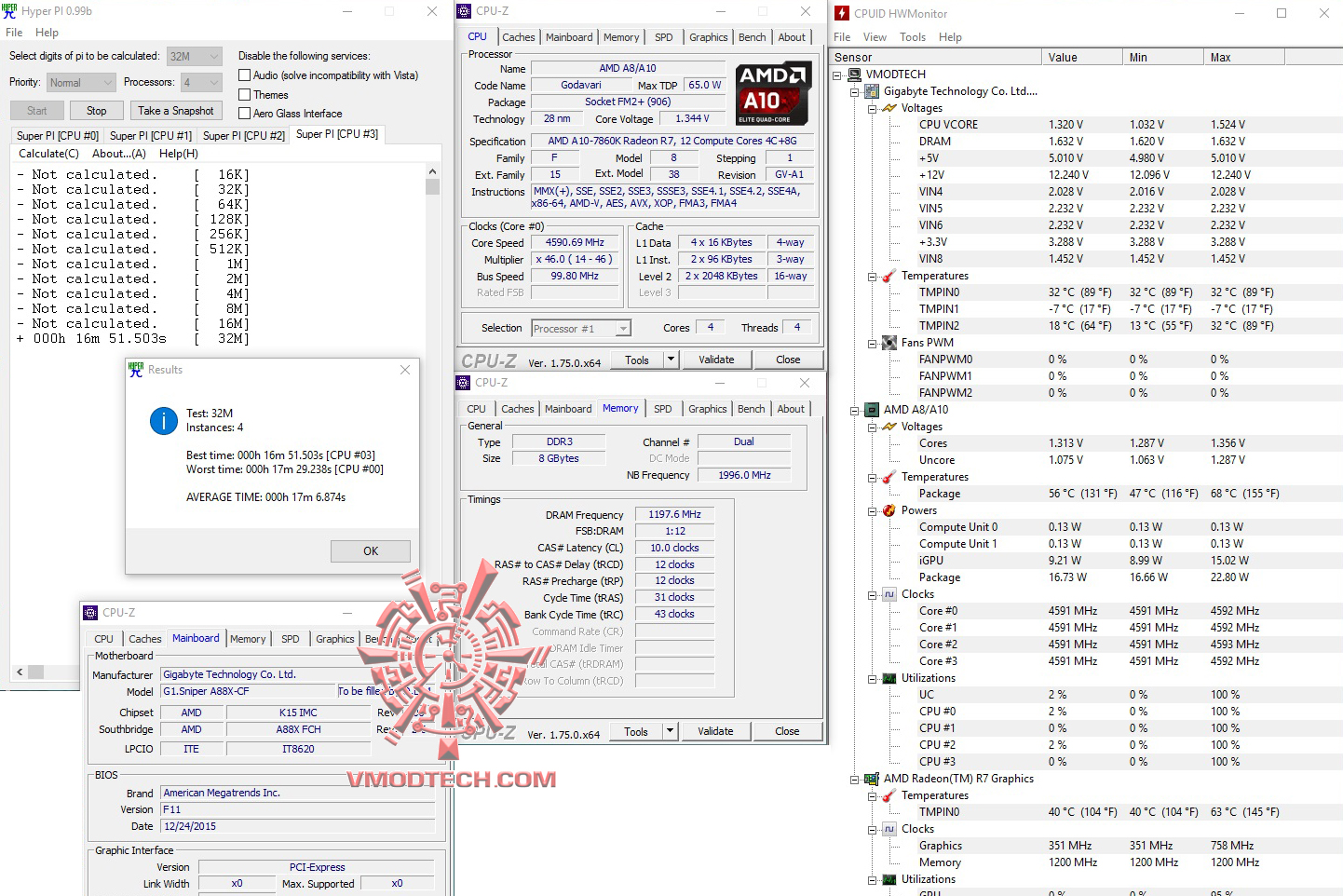Enable Audio incompatibility with Vista checkbox
The width and height of the screenshot is (1343, 896).
[245, 75]
